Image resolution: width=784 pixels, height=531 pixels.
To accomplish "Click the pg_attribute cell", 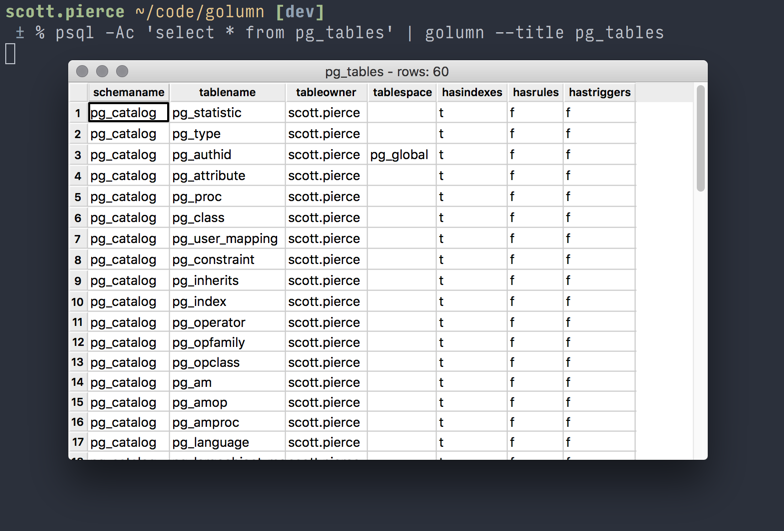I will (x=228, y=176).
